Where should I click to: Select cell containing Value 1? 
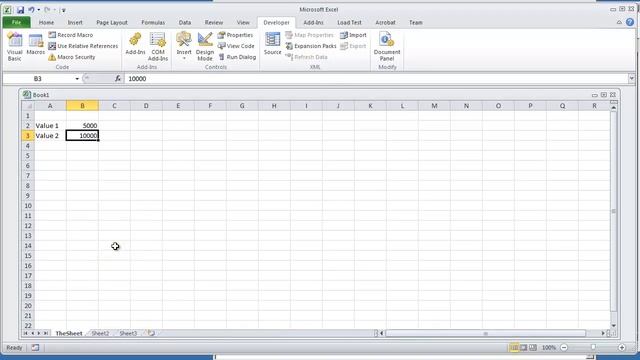(x=50, y=125)
